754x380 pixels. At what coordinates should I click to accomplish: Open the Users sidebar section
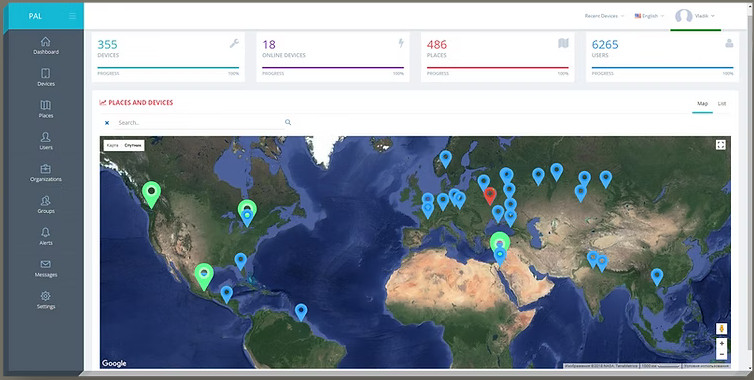coord(46,141)
